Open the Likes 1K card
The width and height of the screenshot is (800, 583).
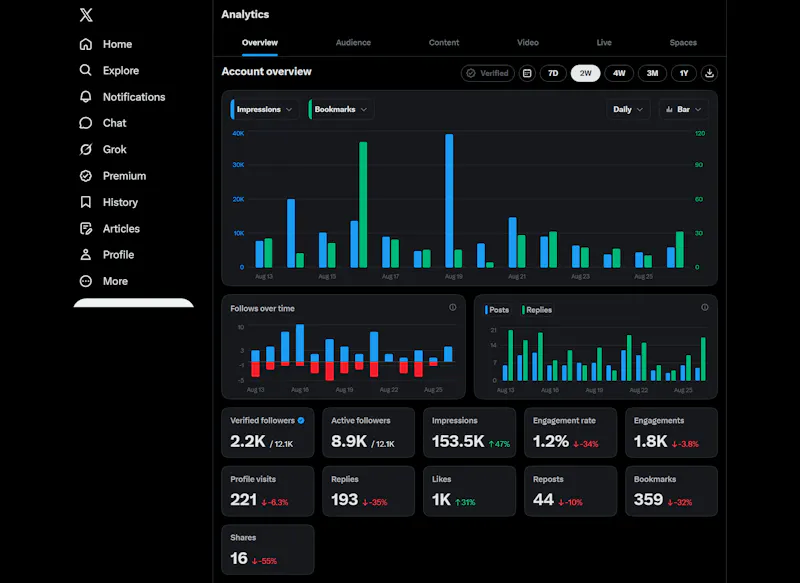click(x=469, y=491)
